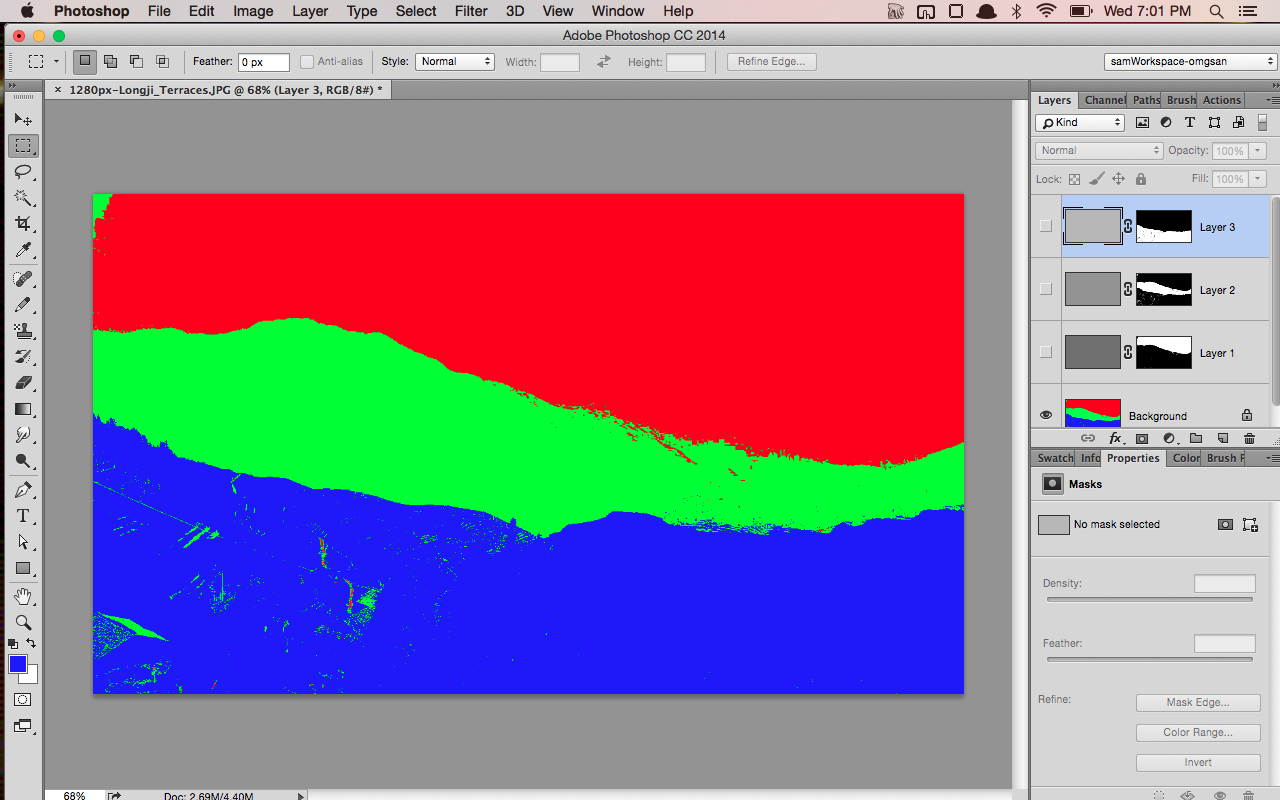Select the Horizontal Type tool

23,516
